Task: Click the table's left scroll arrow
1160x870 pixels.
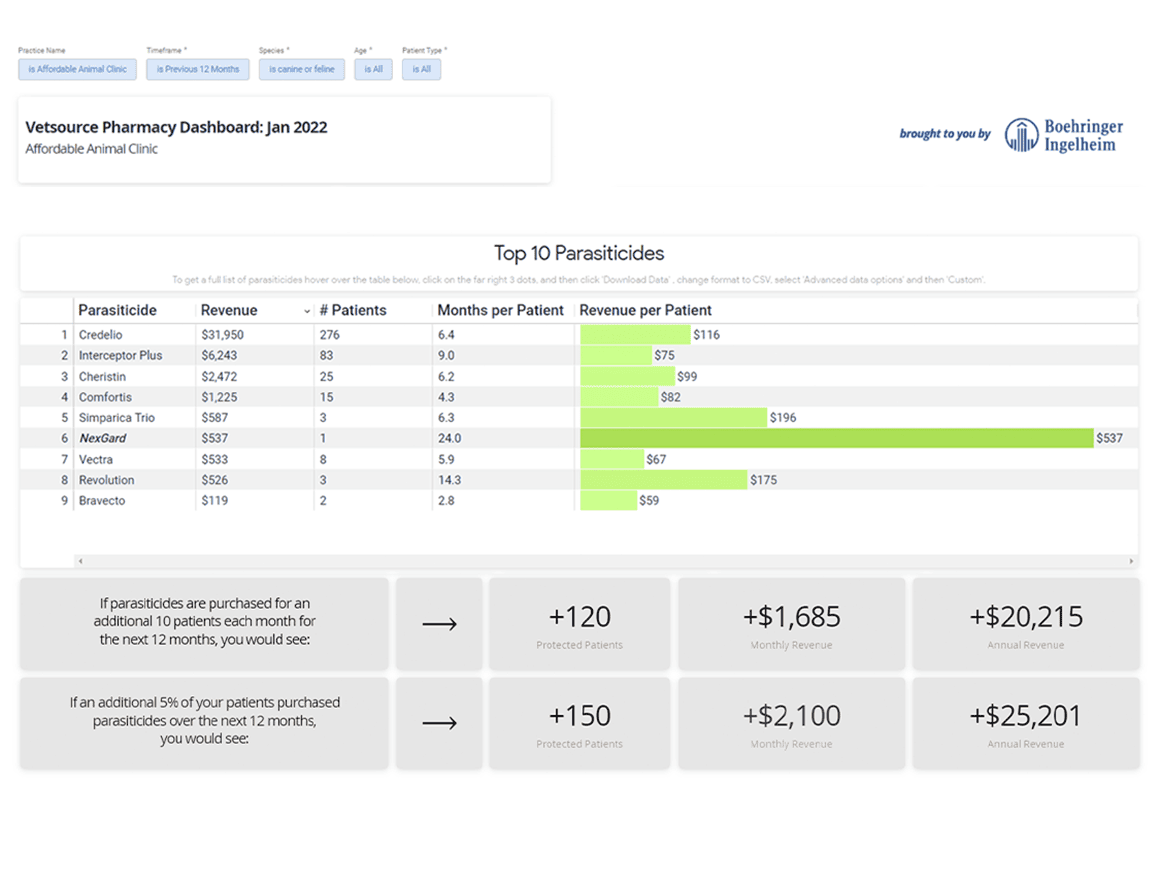Action: pyautogui.click(x=81, y=562)
